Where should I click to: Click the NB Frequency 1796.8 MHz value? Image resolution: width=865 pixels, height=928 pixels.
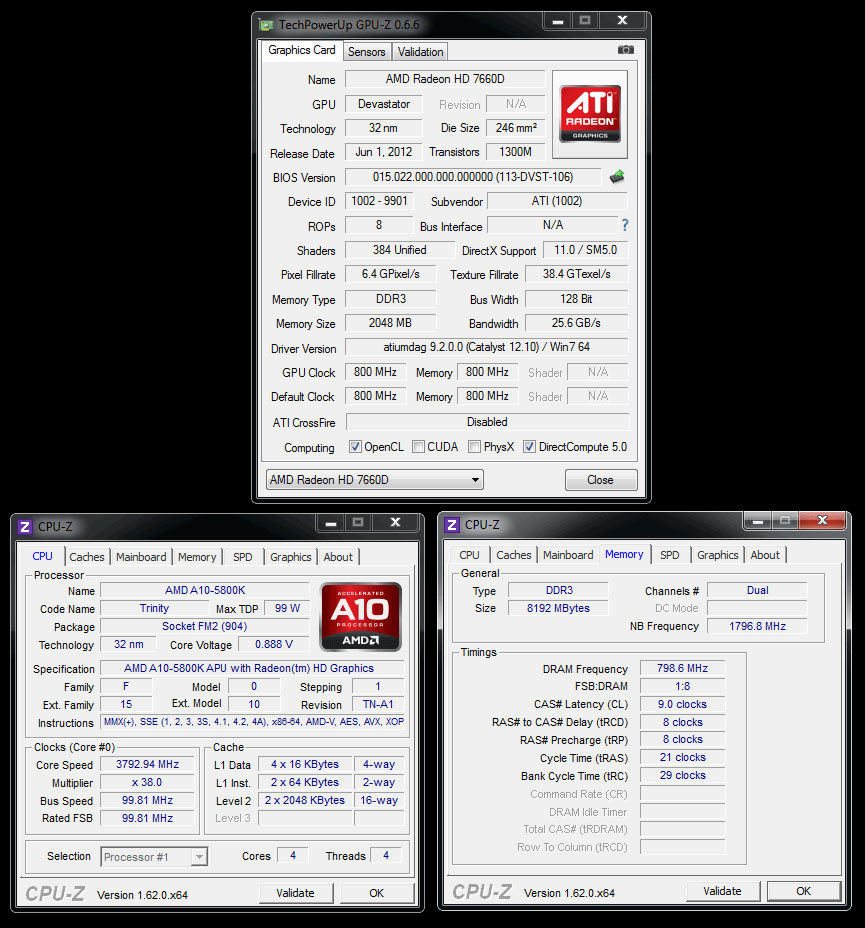pyautogui.click(x=757, y=626)
